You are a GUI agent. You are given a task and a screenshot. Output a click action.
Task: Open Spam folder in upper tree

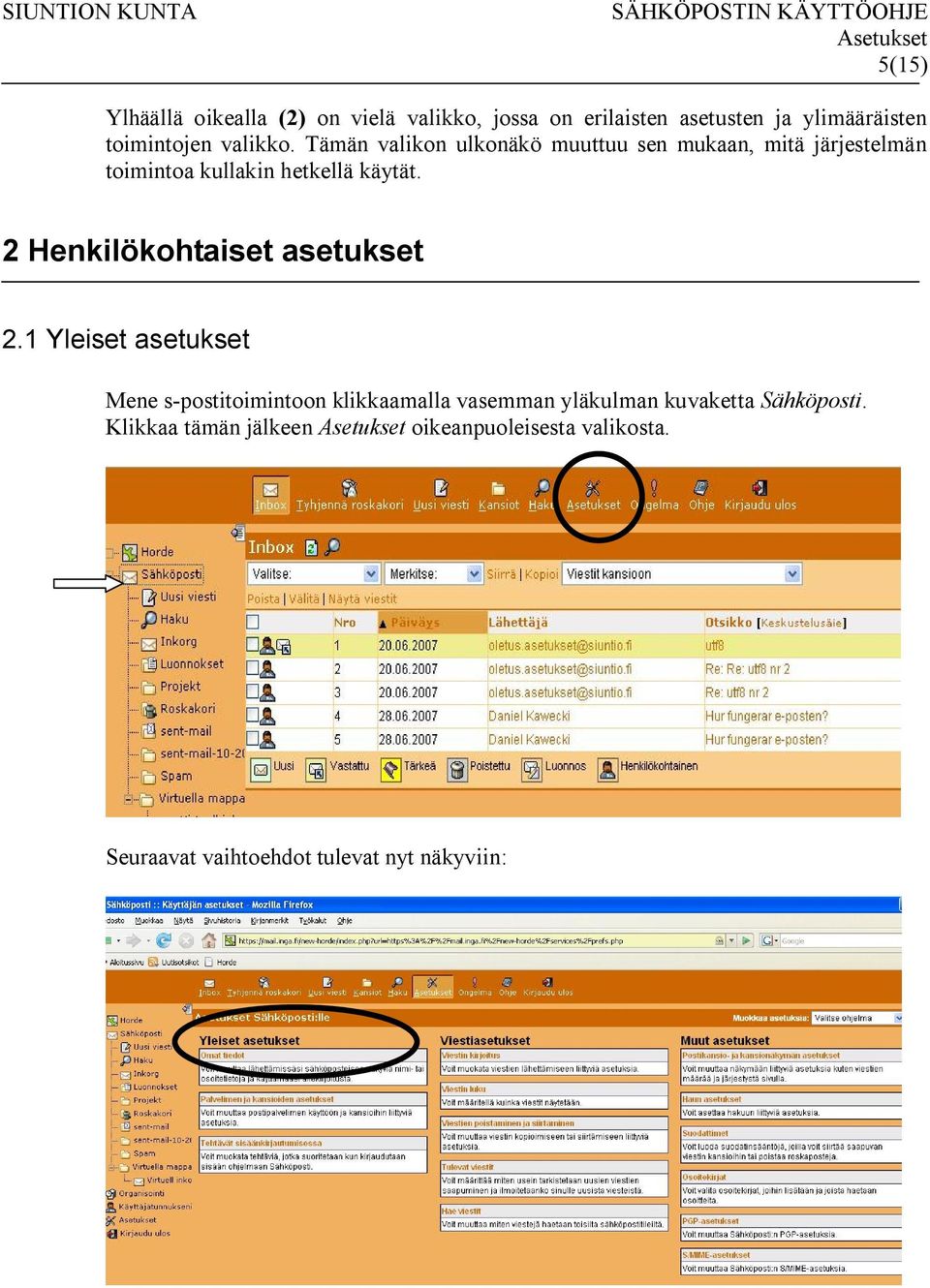click(176, 777)
